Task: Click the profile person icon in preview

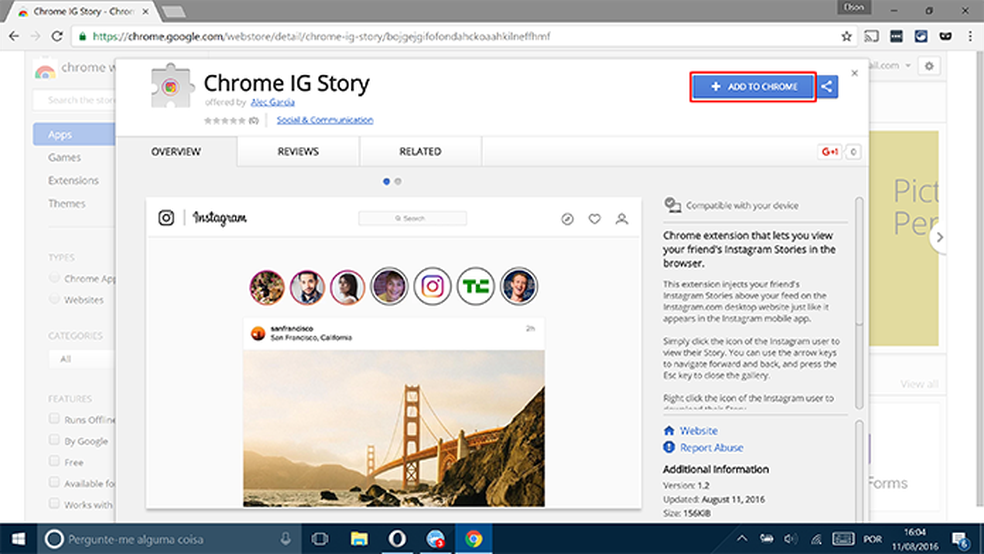Action: (x=622, y=219)
